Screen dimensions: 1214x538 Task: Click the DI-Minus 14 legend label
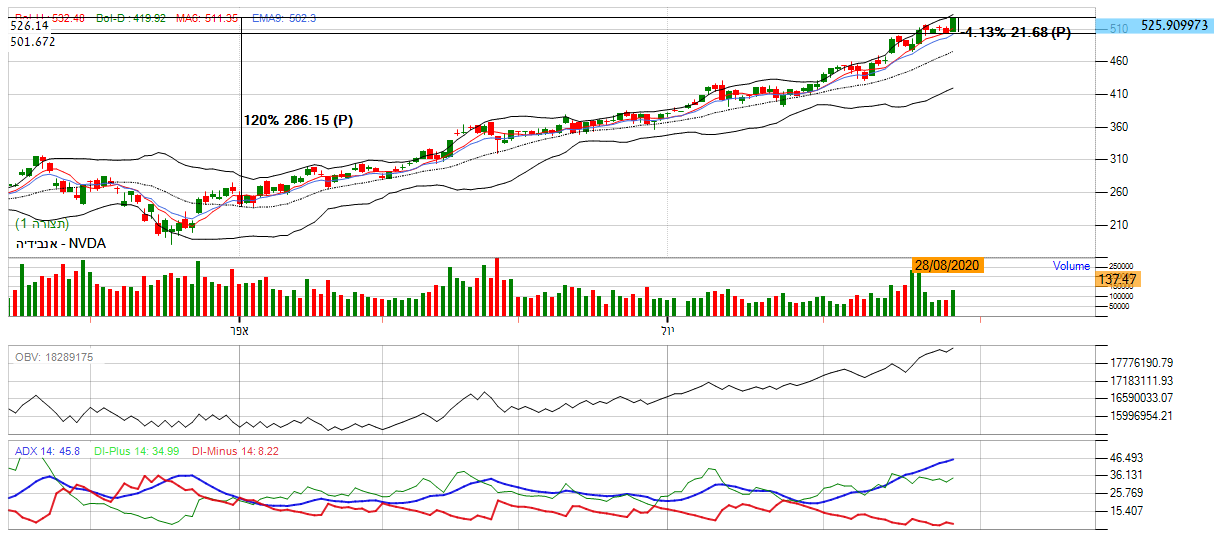tap(235, 452)
